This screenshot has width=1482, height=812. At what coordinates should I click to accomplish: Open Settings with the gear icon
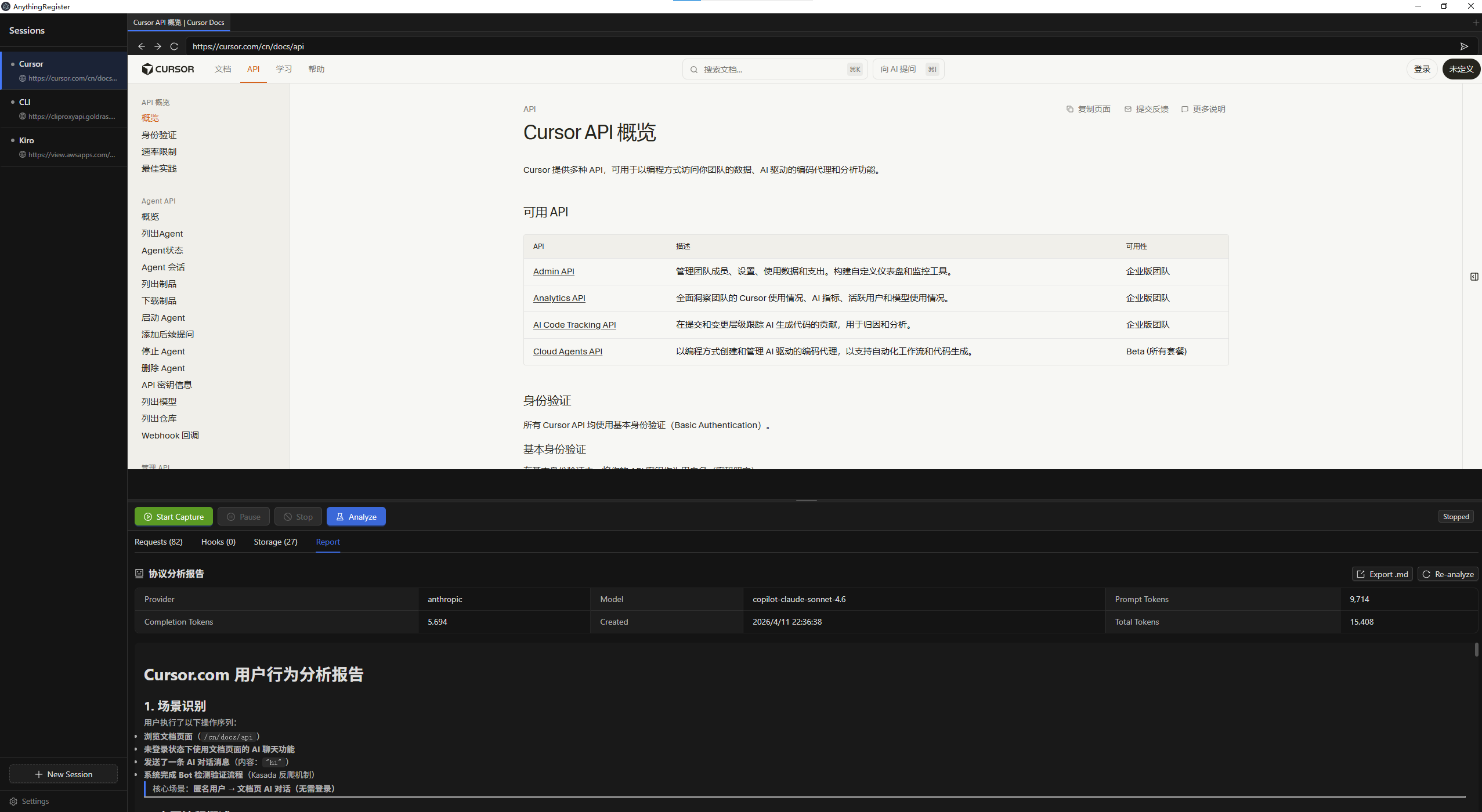coord(14,801)
